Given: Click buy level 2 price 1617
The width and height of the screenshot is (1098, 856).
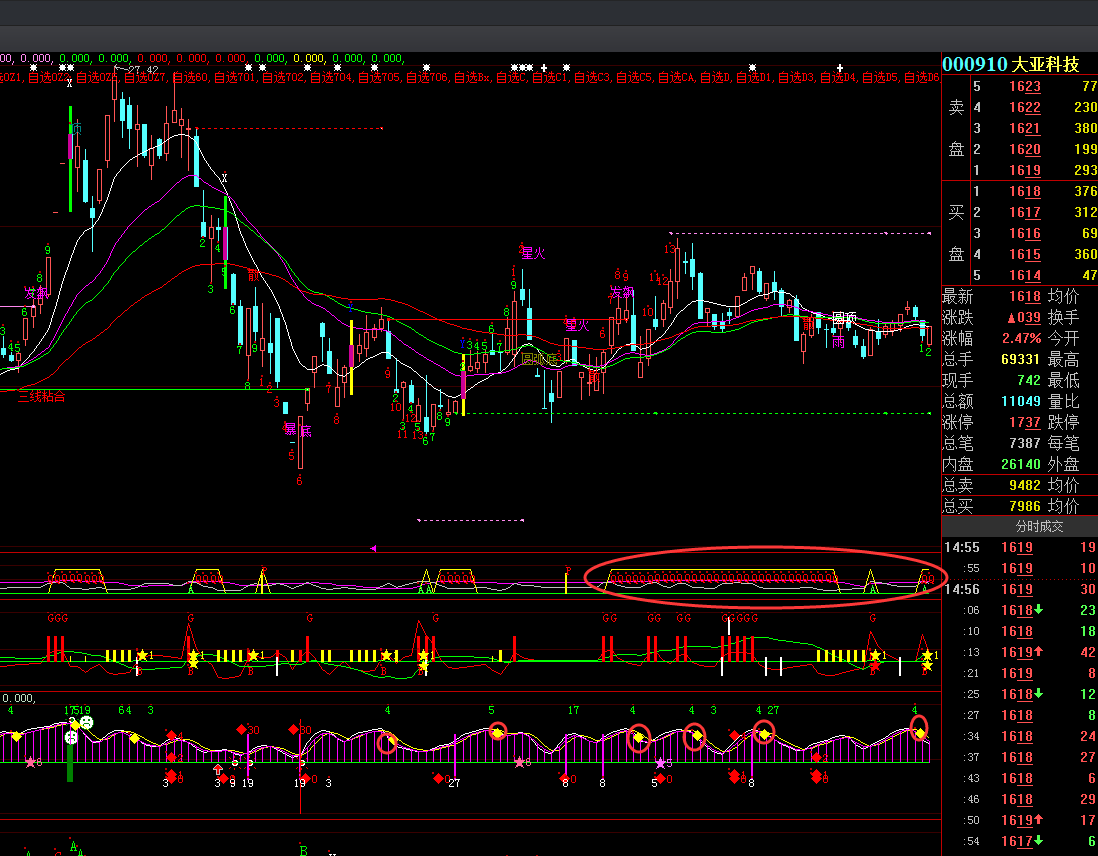Looking at the screenshot, I should point(1024,212).
